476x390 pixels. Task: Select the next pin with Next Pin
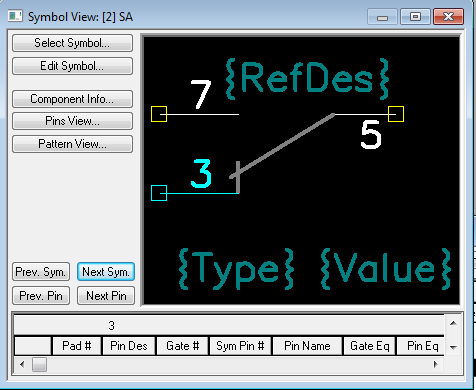coord(106,296)
